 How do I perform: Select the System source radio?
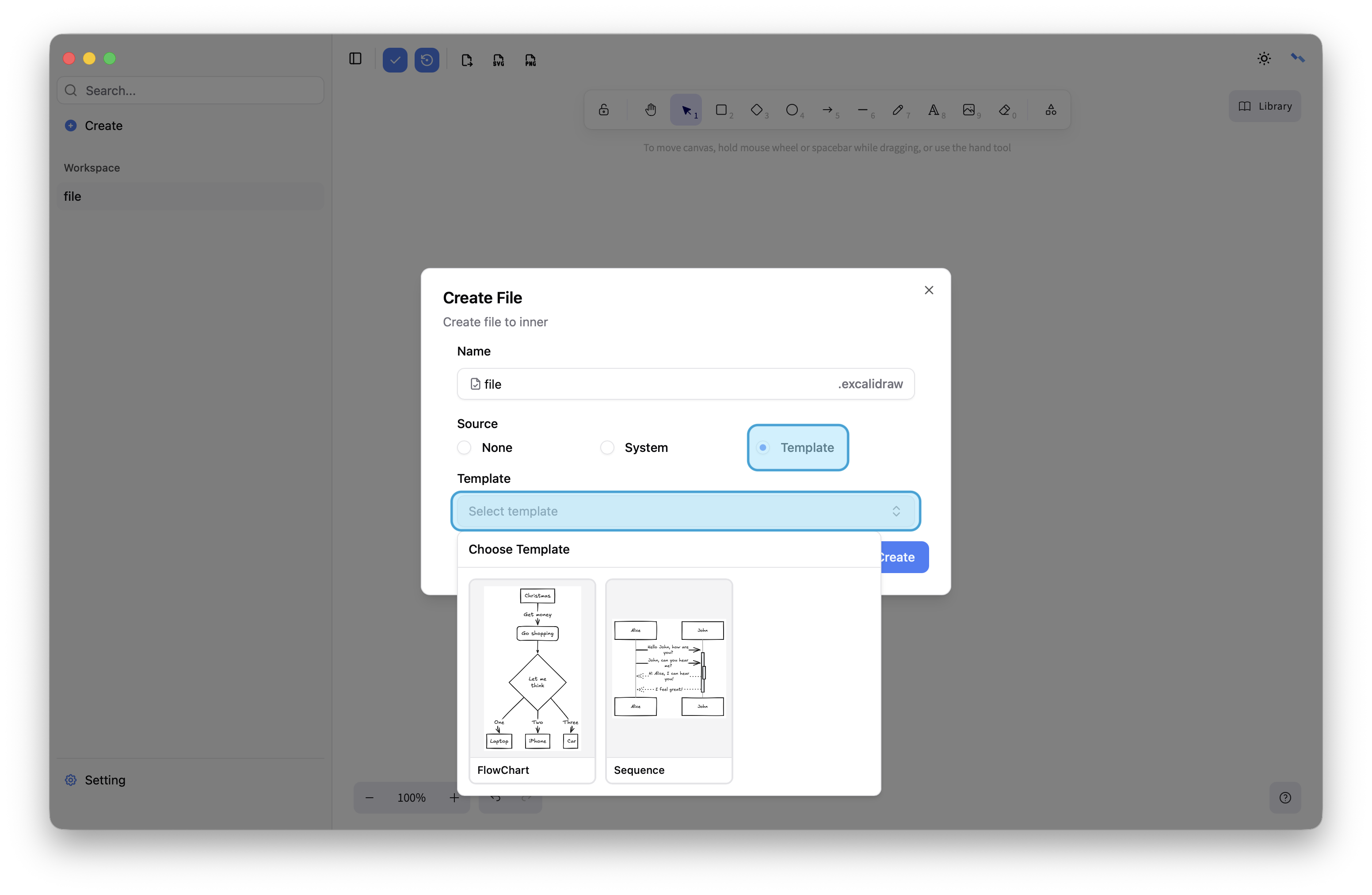click(607, 447)
